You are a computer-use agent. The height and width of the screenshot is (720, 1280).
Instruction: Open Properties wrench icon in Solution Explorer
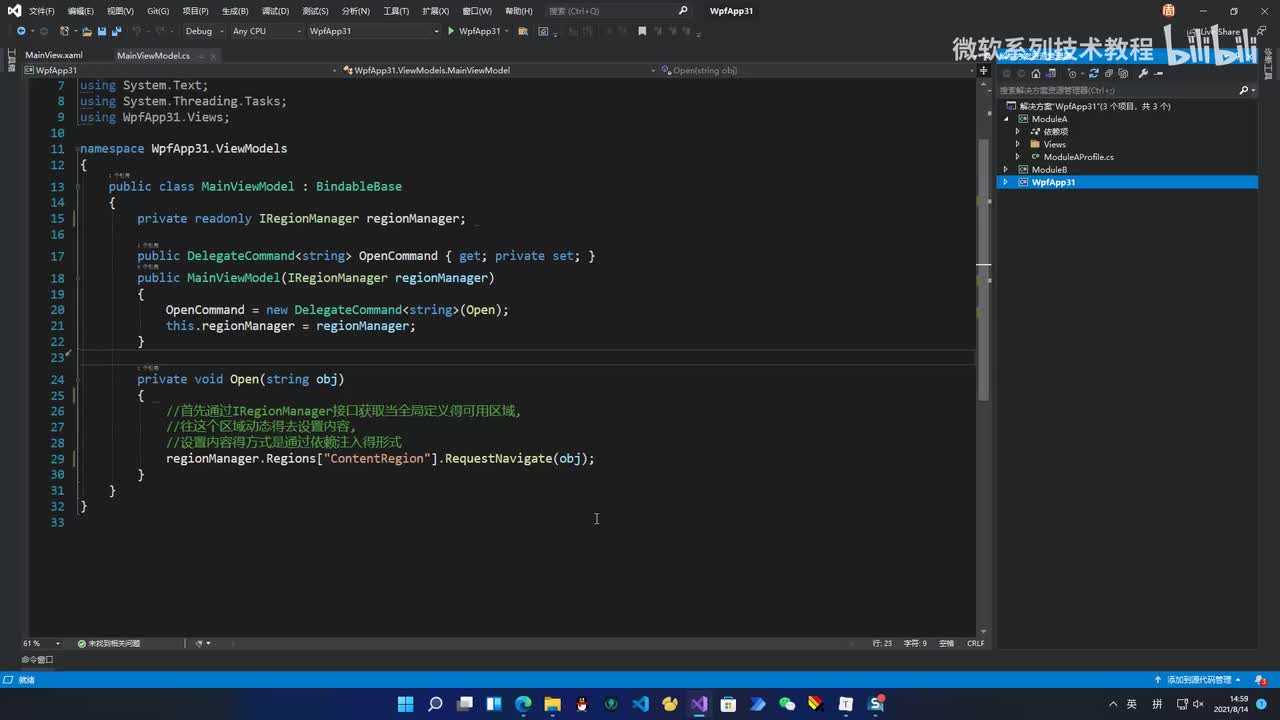tap(1143, 74)
